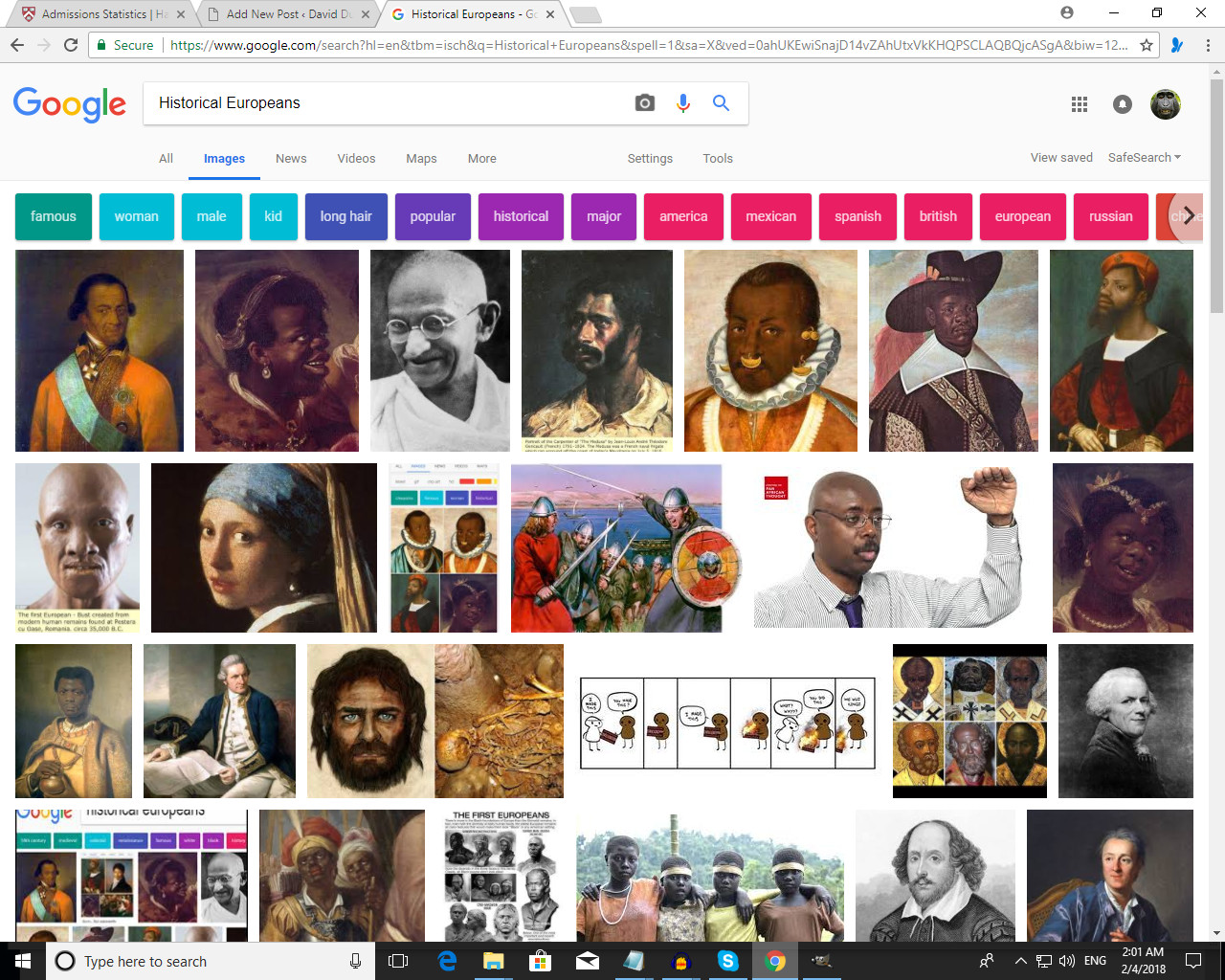Click the Google logo

pos(70,103)
